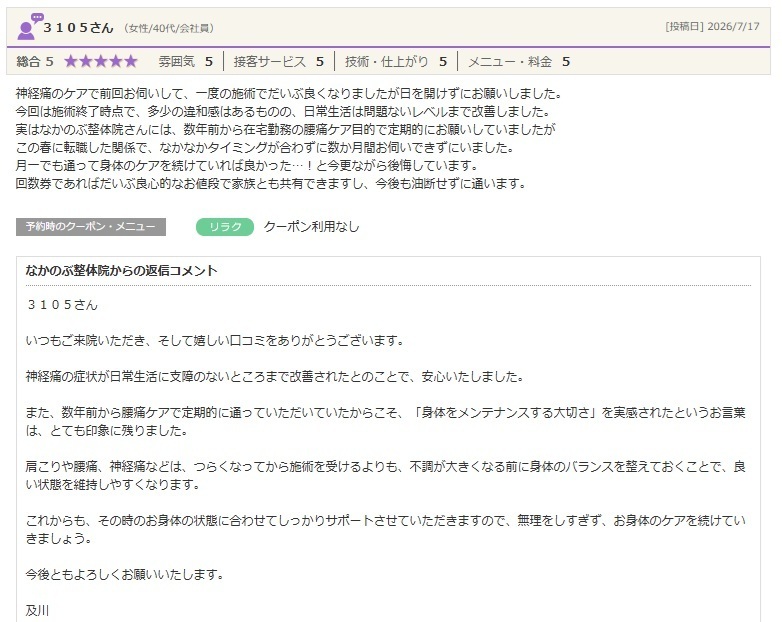Click reply line starting 神経痛の症状が日常生活に
The width and height of the screenshot is (782, 622).
pyautogui.click(x=275, y=377)
